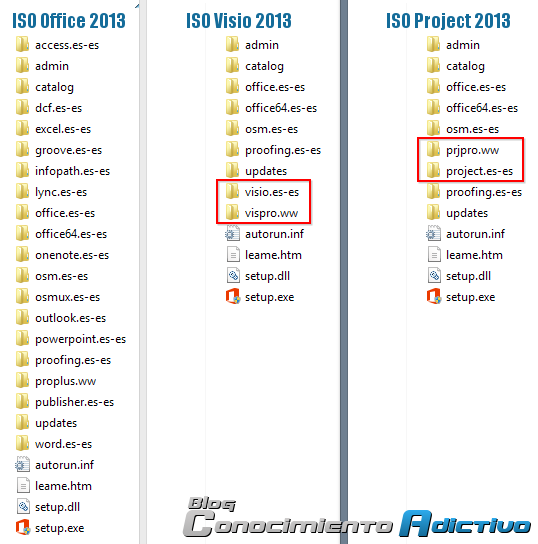Image resolution: width=538 pixels, height=544 pixels.
Task: Select the onenote.es-es folder name
Action: (72, 255)
